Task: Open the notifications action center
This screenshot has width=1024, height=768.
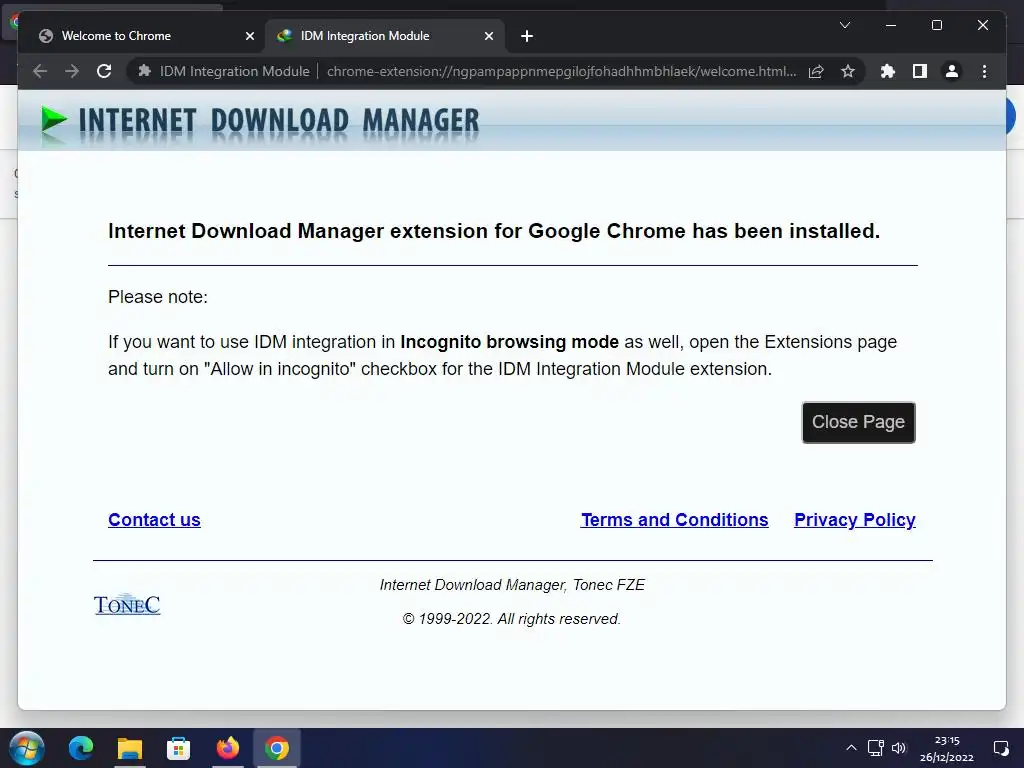Action: (x=1000, y=748)
